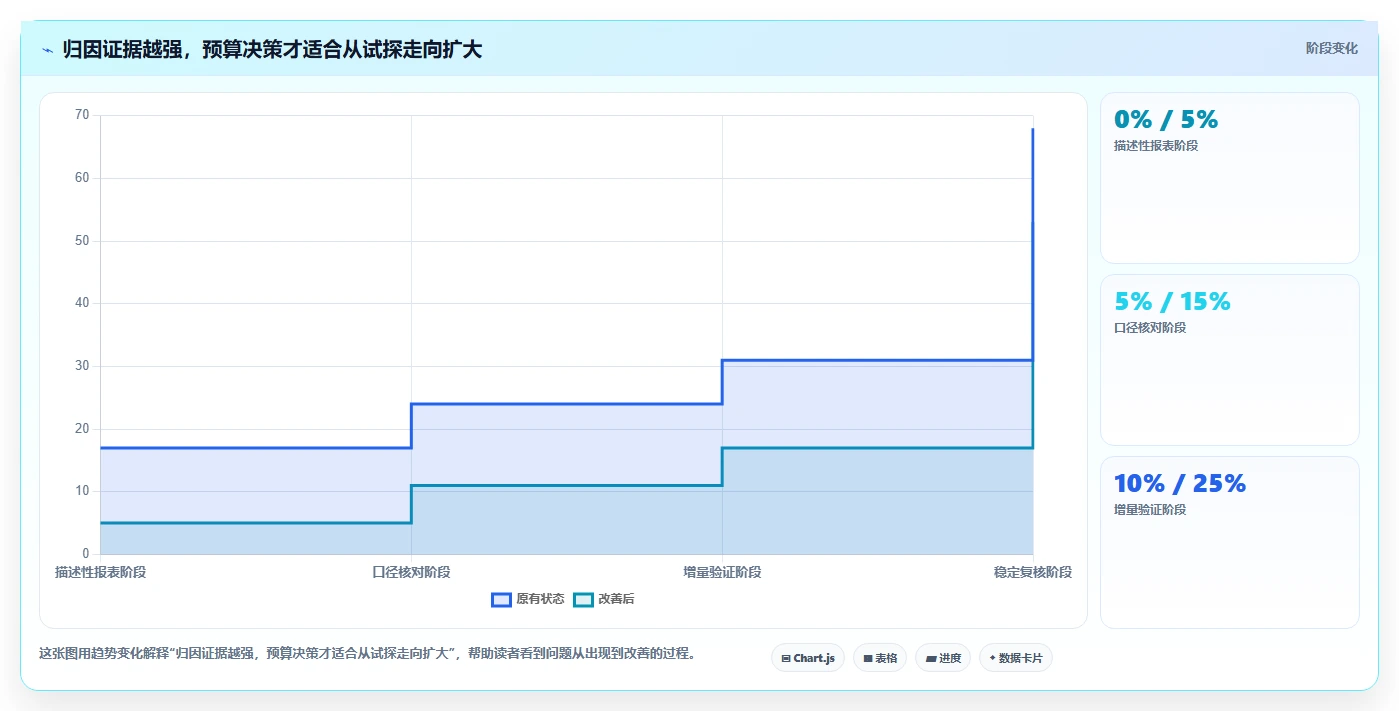1399x711 pixels.
Task: Open the 10% / 25% 增量验证阶段 card
Action: (x=1230, y=542)
